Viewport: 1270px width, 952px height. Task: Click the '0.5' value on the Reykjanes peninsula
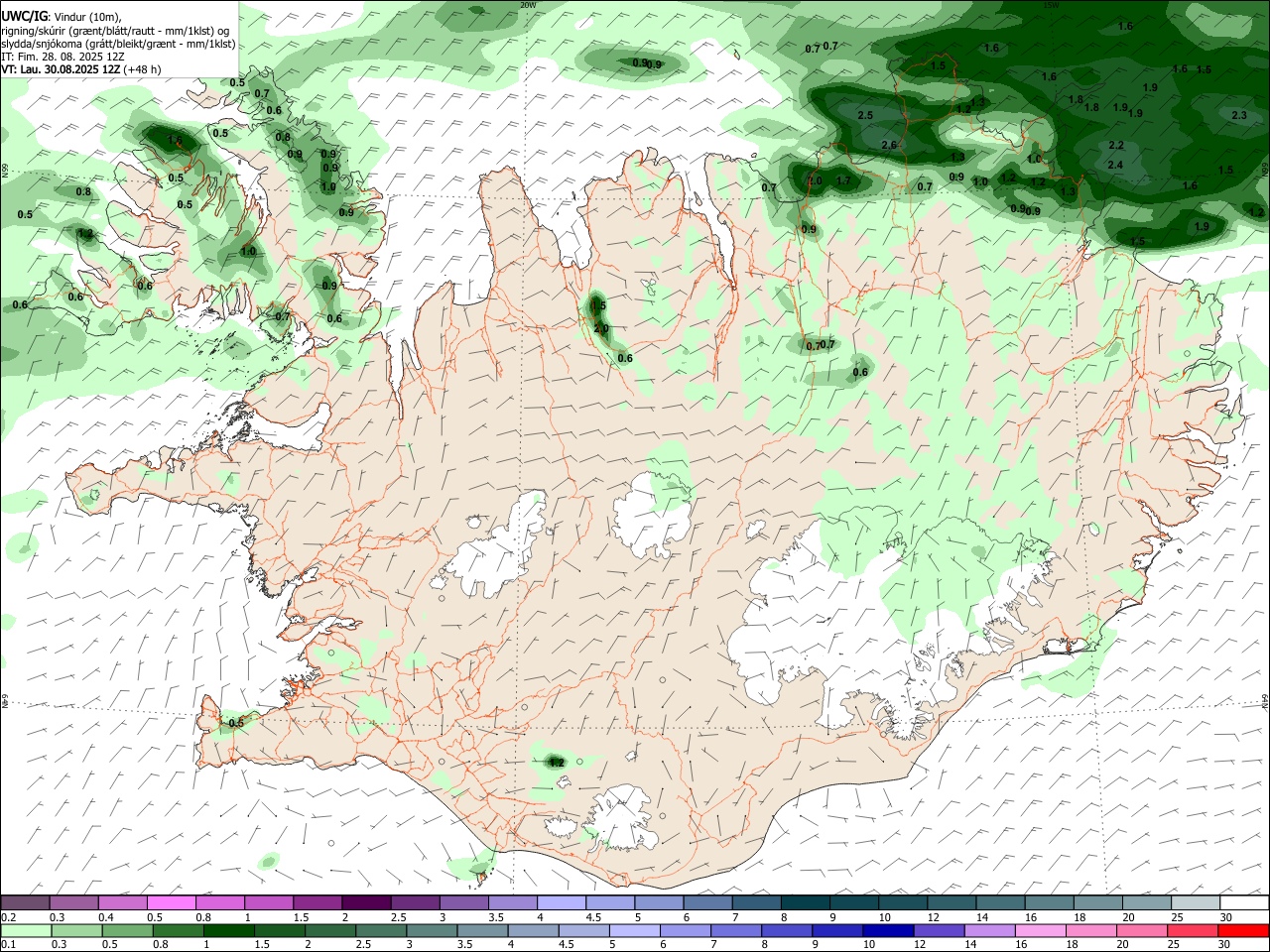[236, 723]
